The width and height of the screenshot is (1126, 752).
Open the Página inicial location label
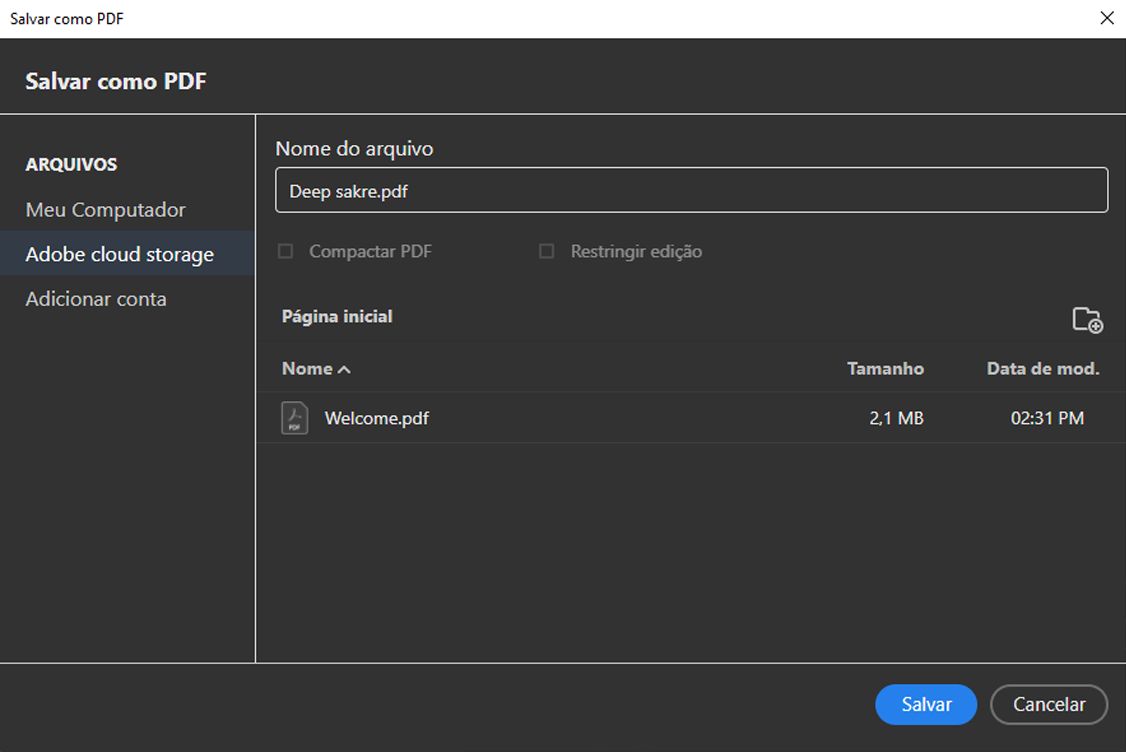click(x=337, y=316)
